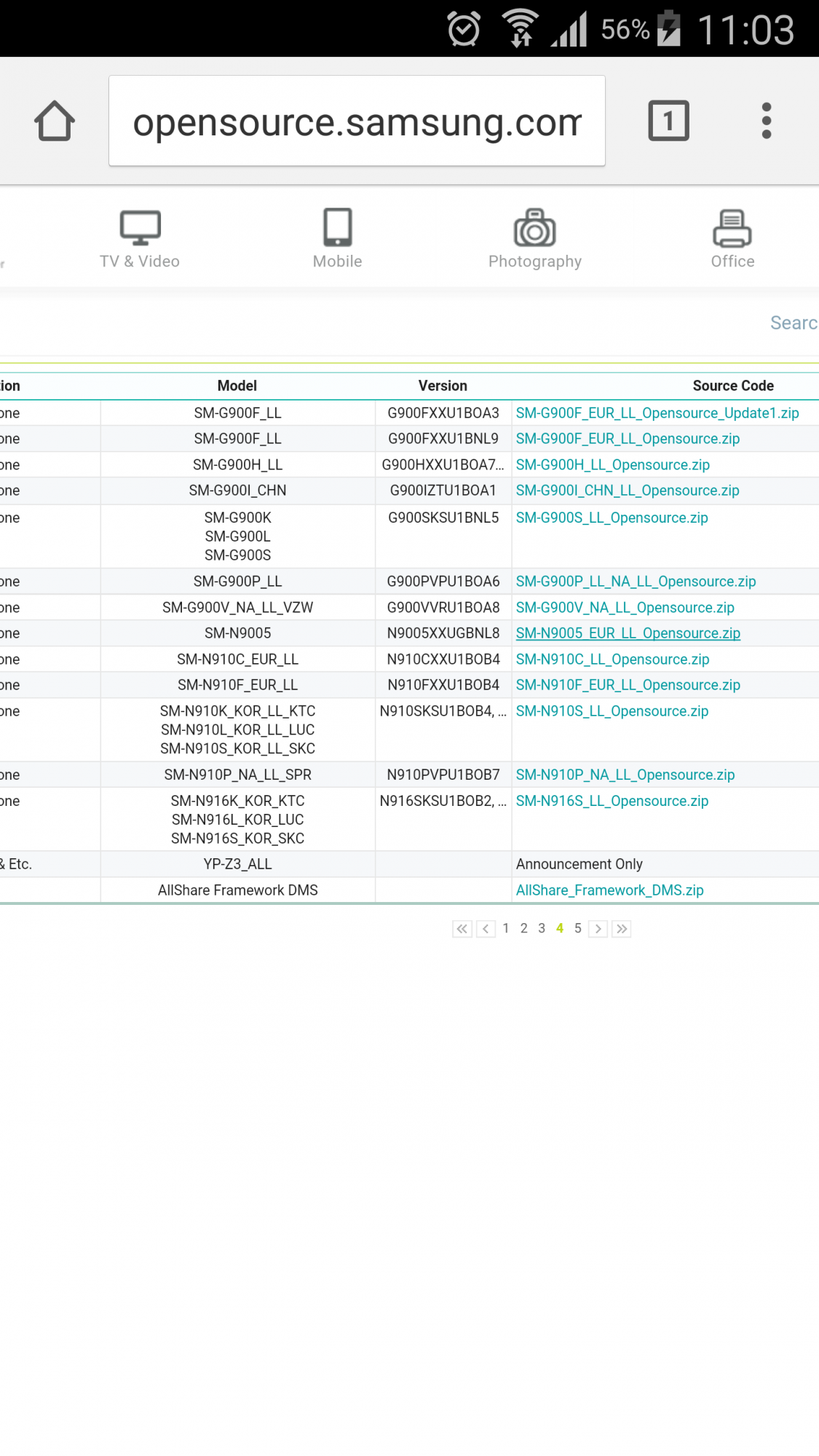Download SM-N910S_LL_Opensource.zip
This screenshot has width=819, height=1456.
[612, 711]
